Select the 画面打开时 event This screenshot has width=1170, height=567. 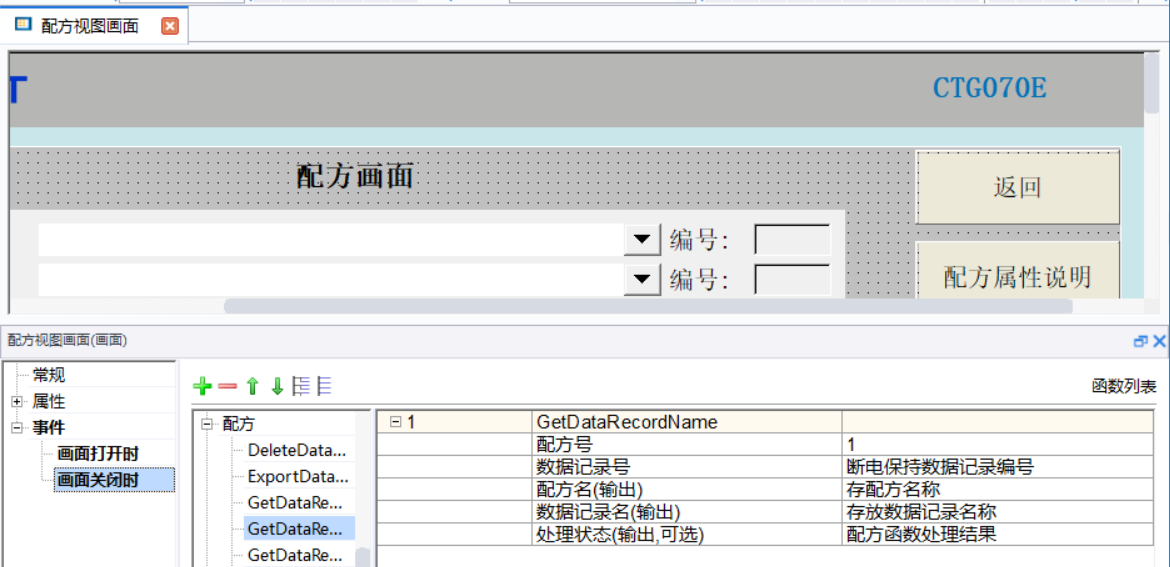[98, 454]
